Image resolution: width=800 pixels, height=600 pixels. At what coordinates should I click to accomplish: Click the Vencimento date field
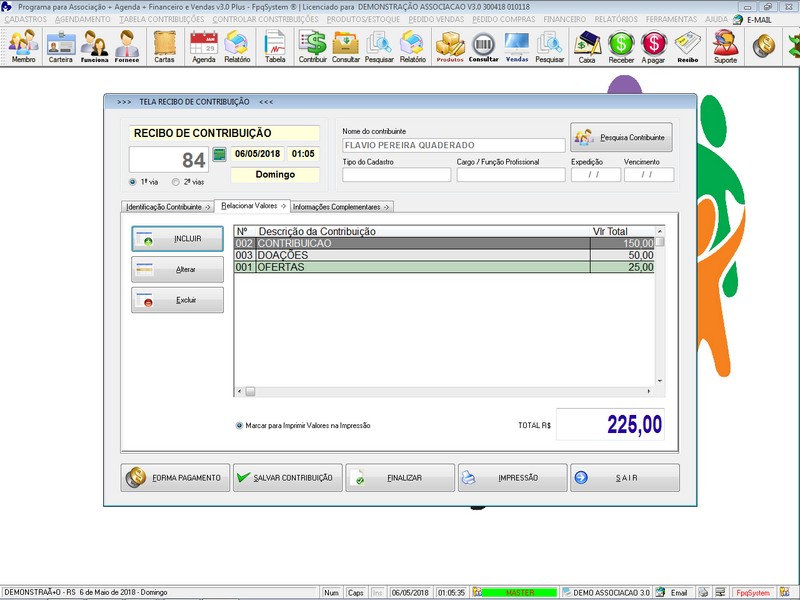click(648, 174)
